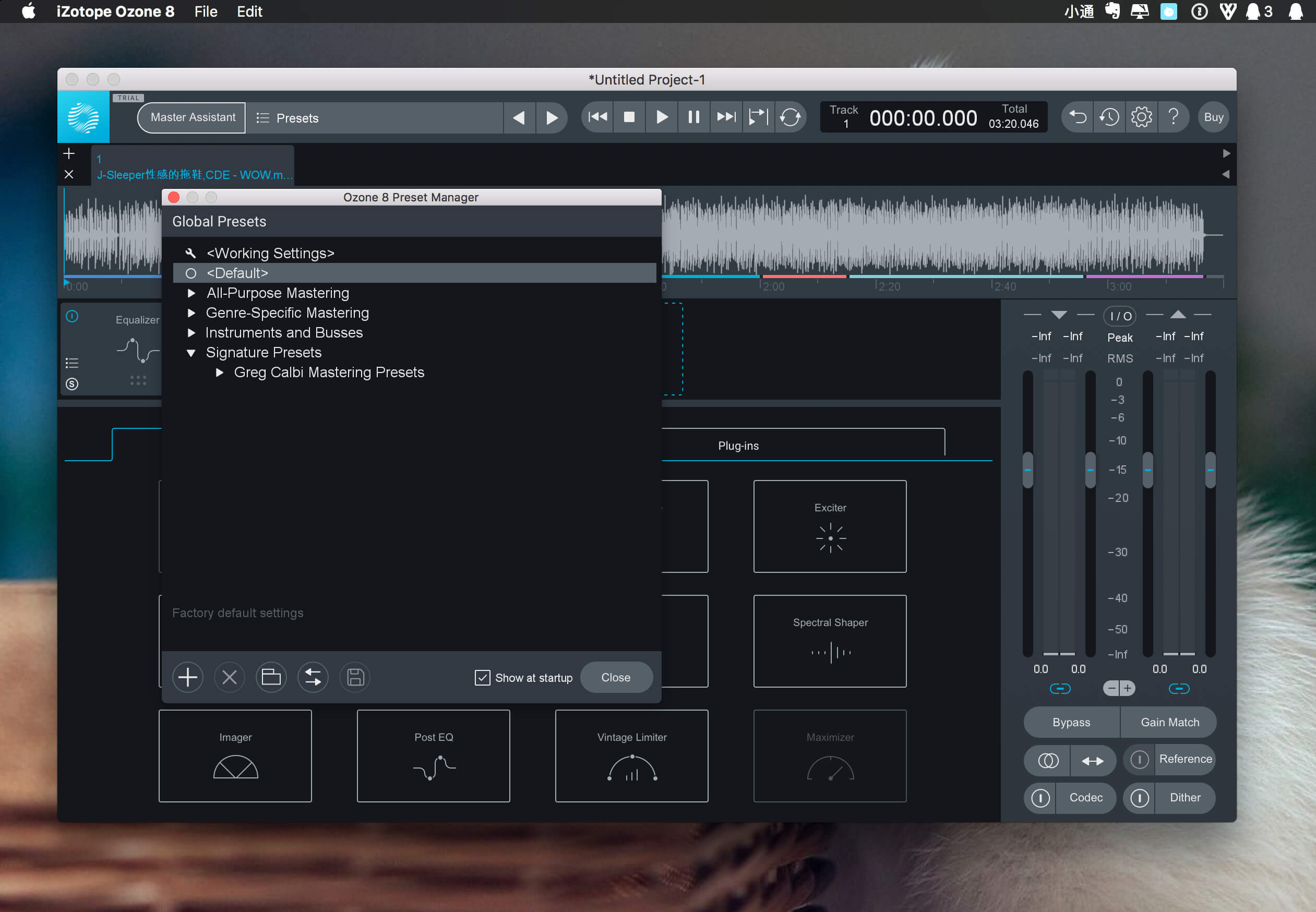The width and height of the screenshot is (1316, 912).
Task: Add the Post EQ module
Action: (434, 756)
